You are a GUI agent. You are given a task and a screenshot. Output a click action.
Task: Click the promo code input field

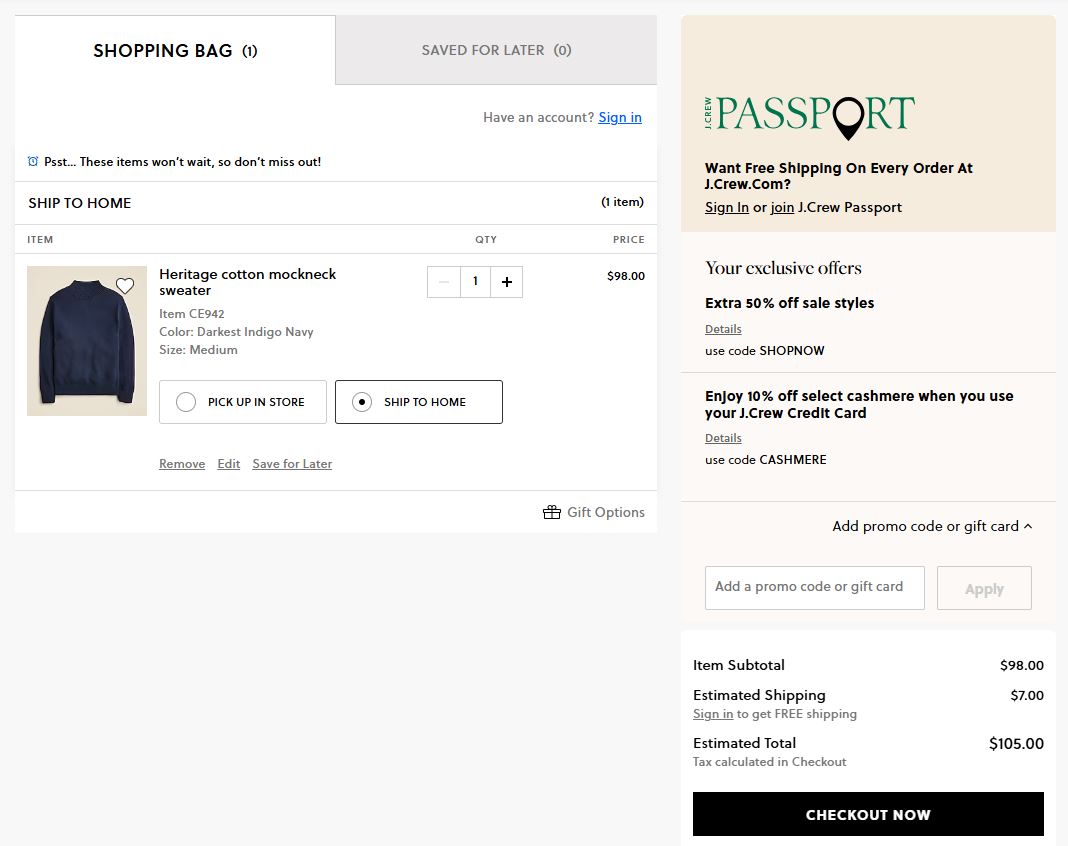click(814, 588)
